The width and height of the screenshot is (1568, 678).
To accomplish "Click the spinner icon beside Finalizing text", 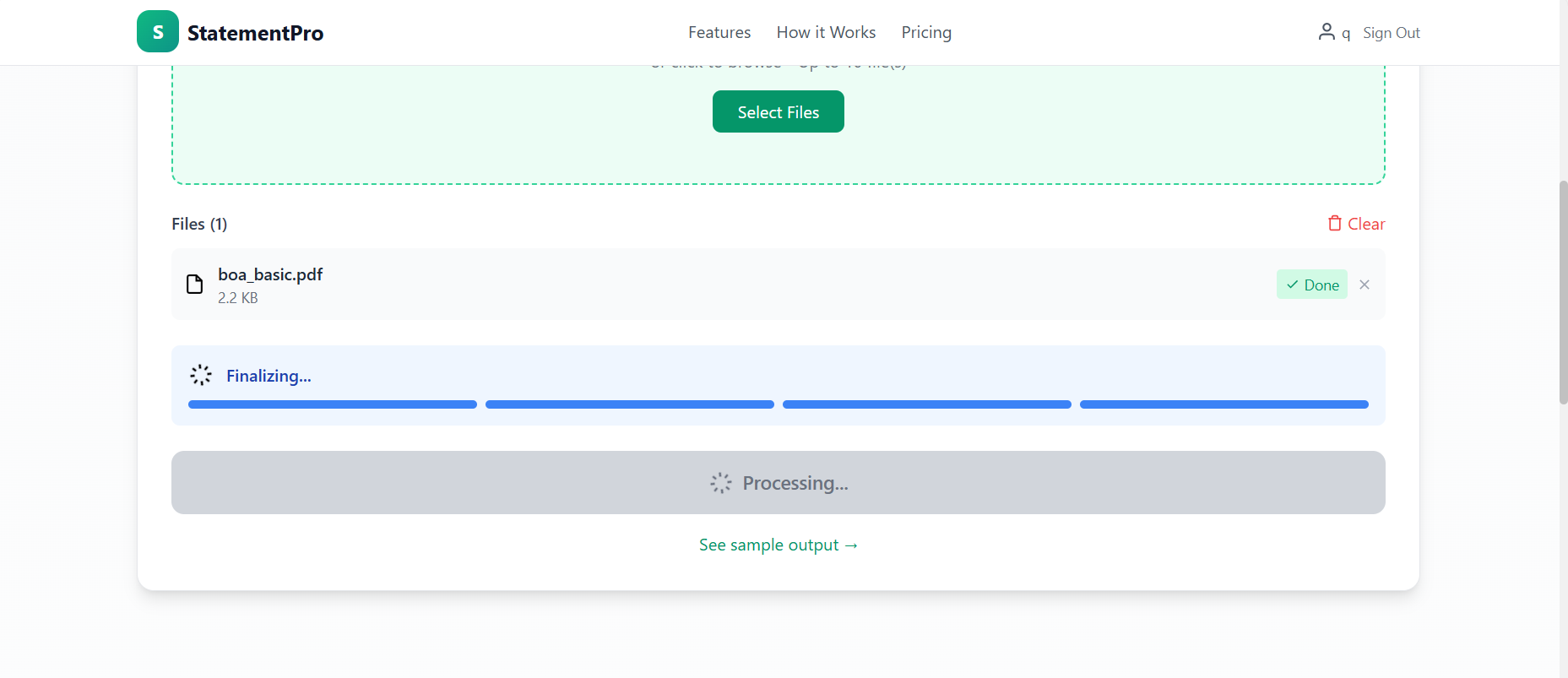I will click(201, 374).
